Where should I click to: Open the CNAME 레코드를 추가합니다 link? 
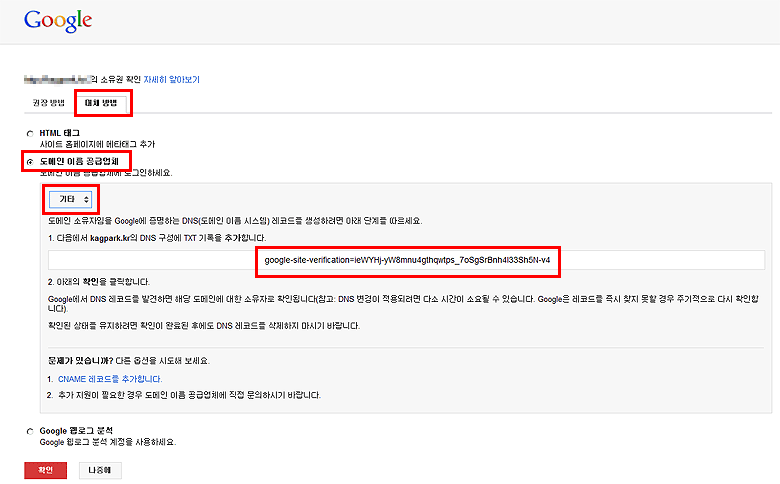110,379
